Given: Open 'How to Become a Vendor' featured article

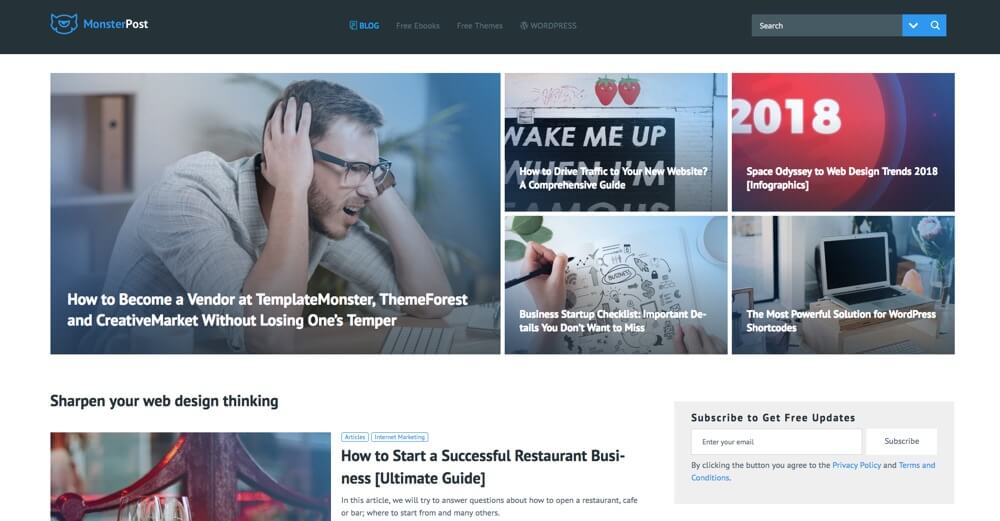Looking at the screenshot, I should [276, 214].
